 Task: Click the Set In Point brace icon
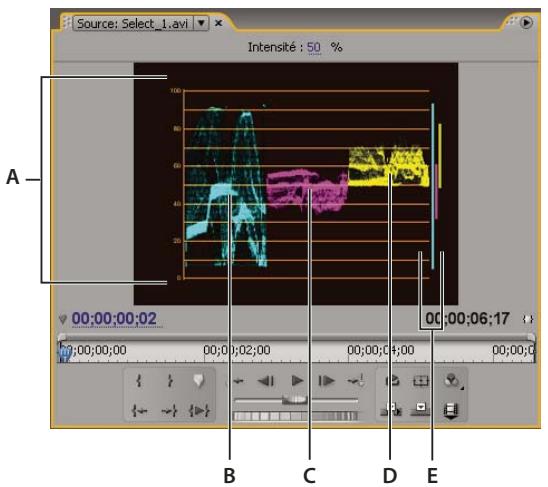139,380
